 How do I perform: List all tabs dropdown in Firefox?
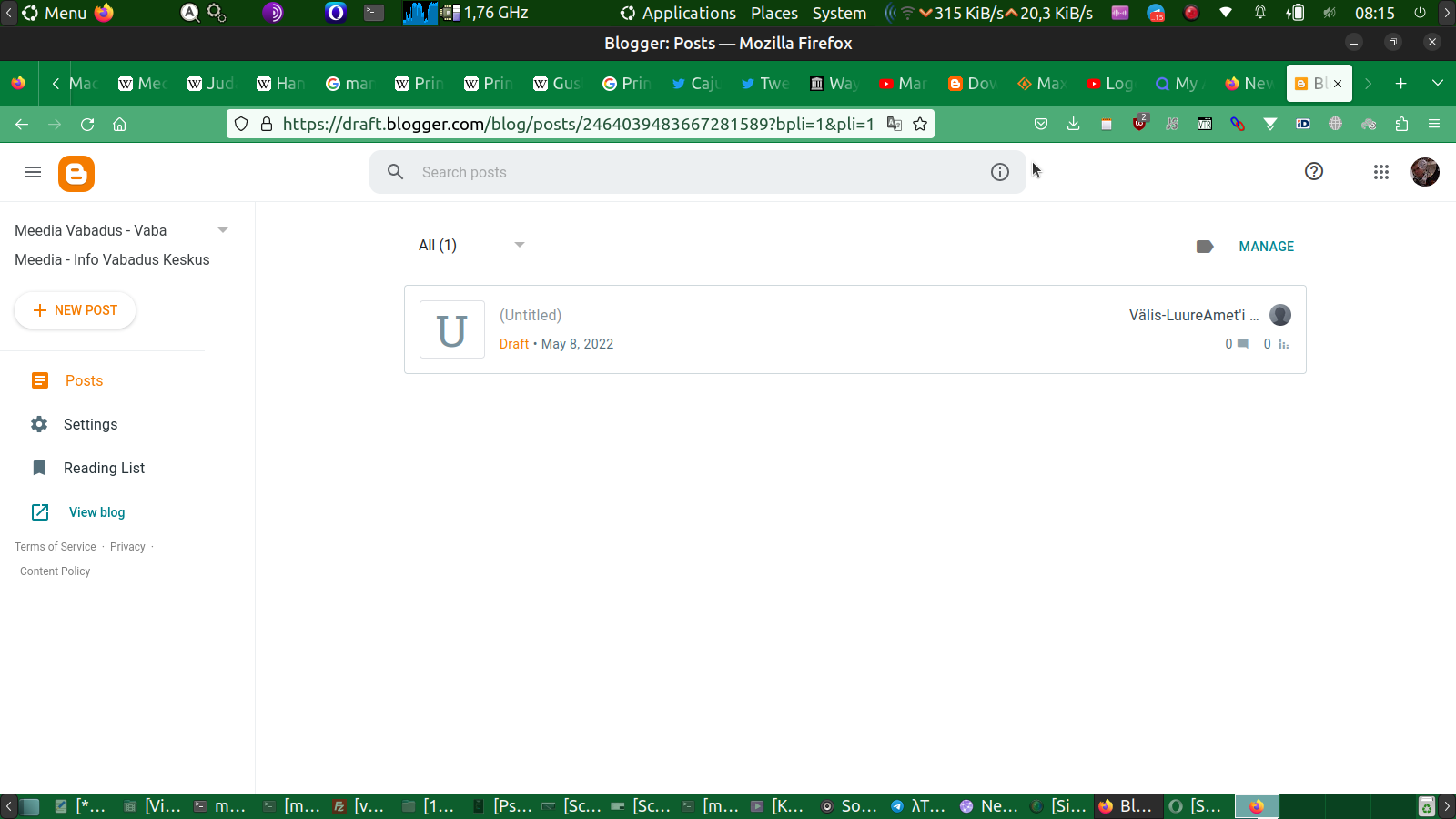click(x=1438, y=84)
